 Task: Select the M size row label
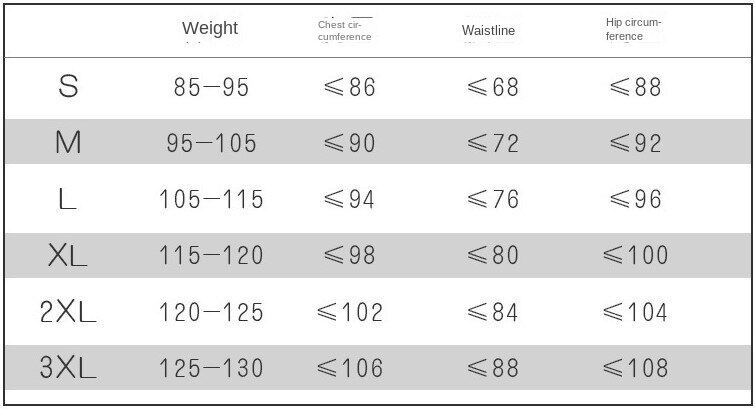pyautogui.click(x=68, y=143)
